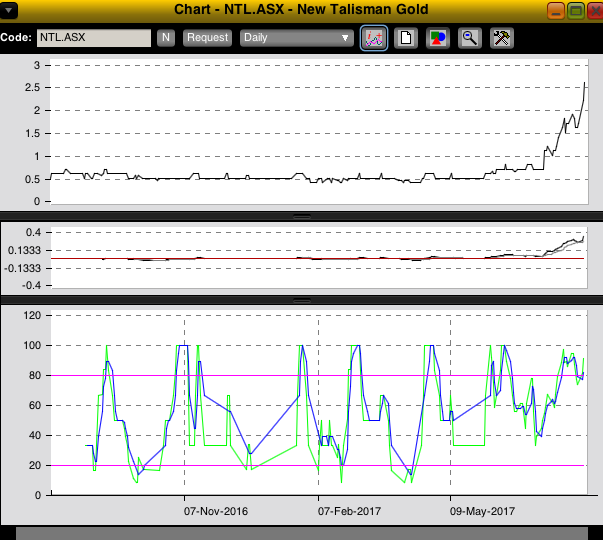Minimize the chart window with orange button
603x540 pixels.
tap(555, 10)
